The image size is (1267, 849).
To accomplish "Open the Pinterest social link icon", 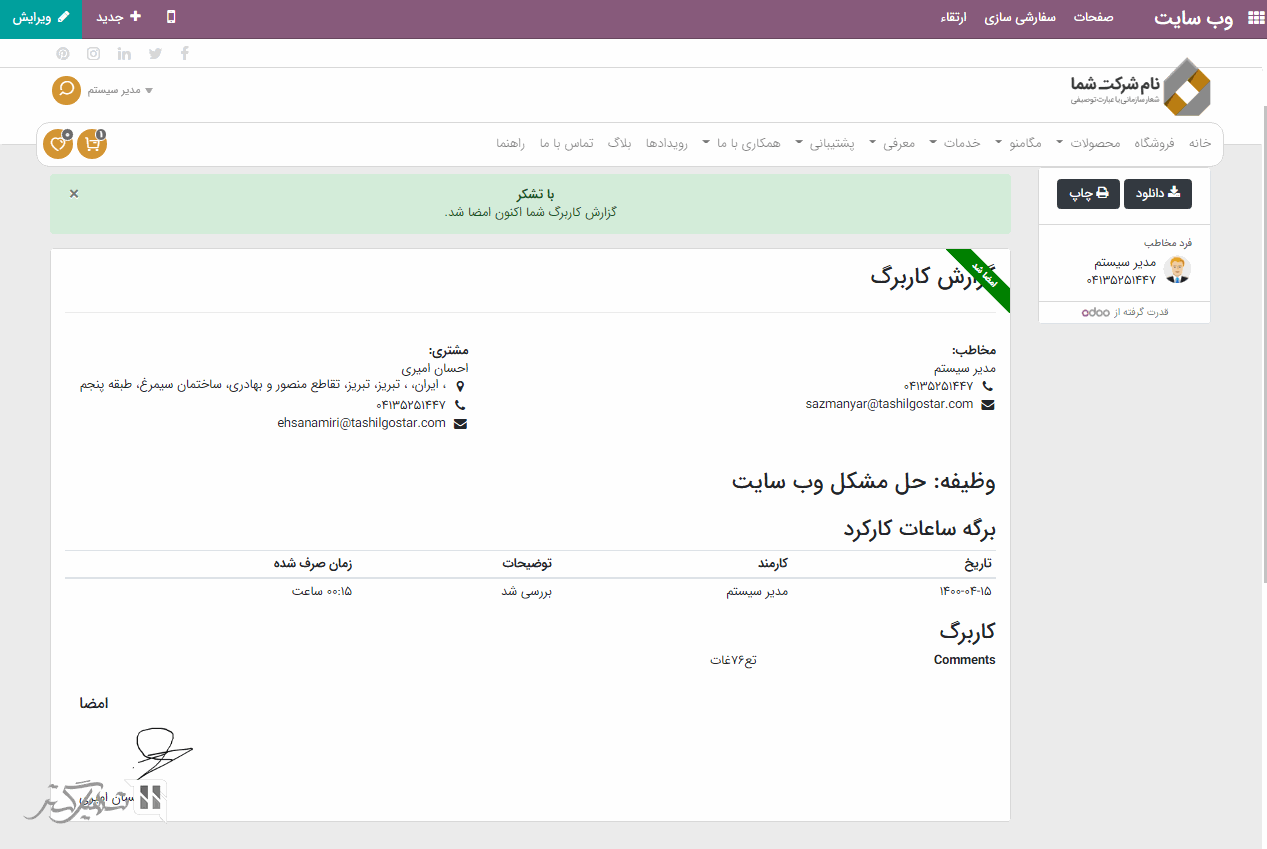I will [63, 54].
